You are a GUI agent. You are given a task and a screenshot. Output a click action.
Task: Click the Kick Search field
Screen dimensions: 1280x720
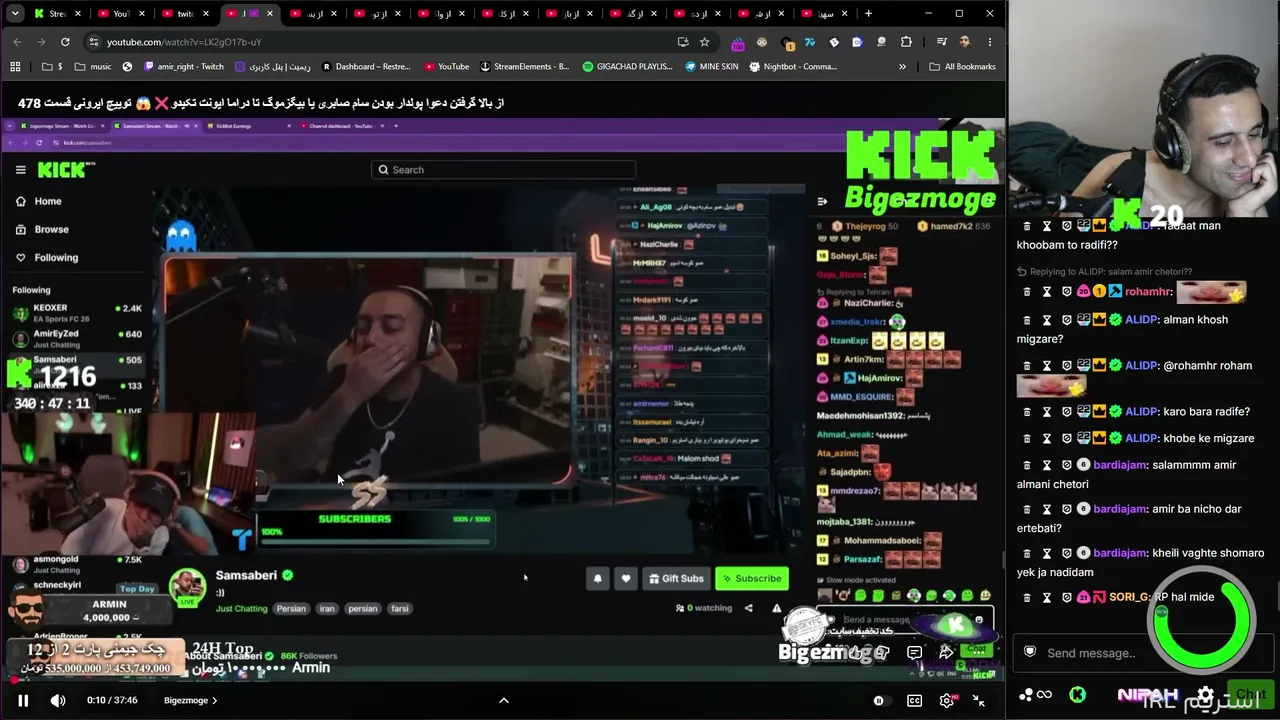(x=504, y=170)
